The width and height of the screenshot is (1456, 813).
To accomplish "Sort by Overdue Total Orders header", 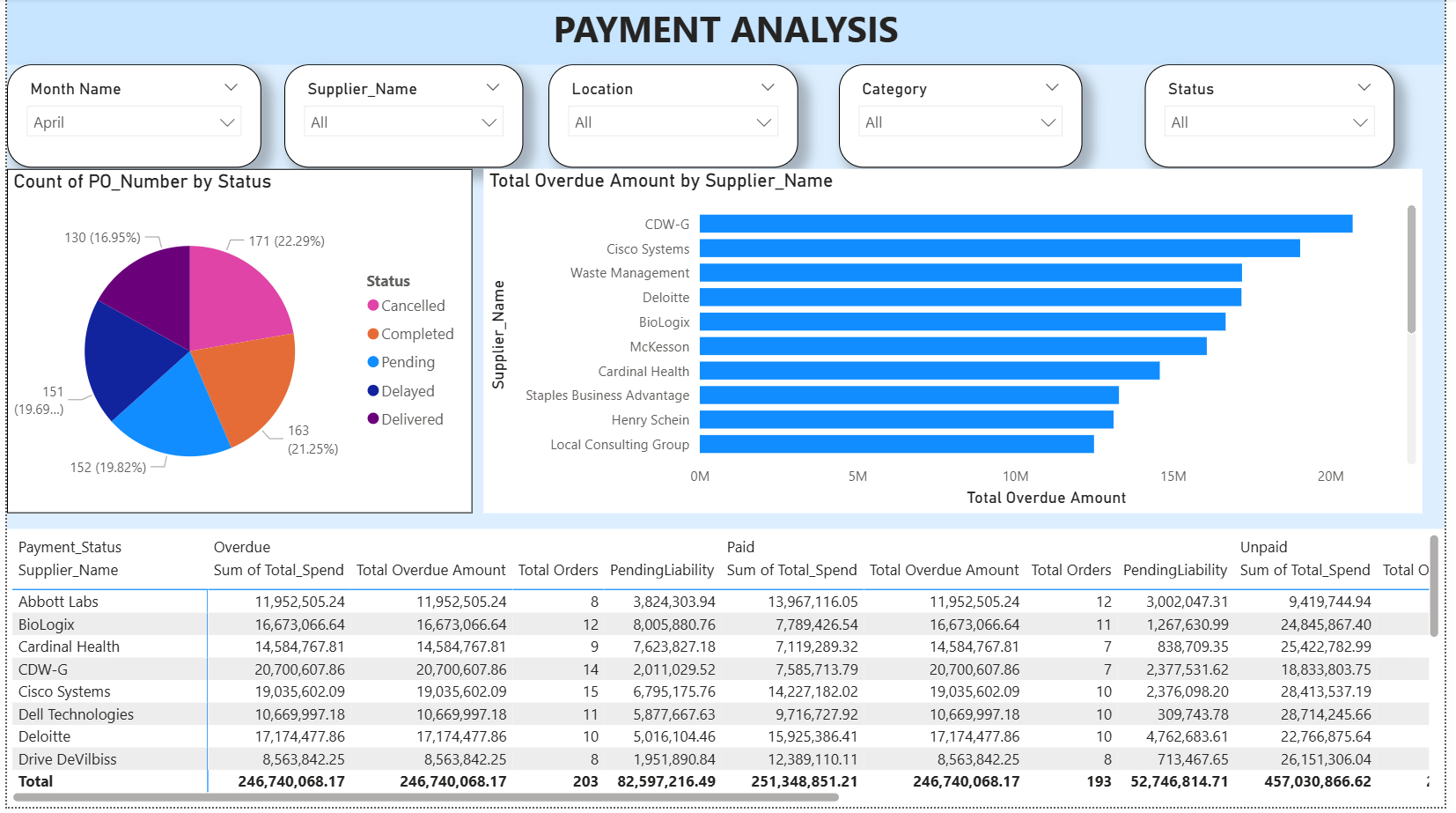I will point(558,570).
